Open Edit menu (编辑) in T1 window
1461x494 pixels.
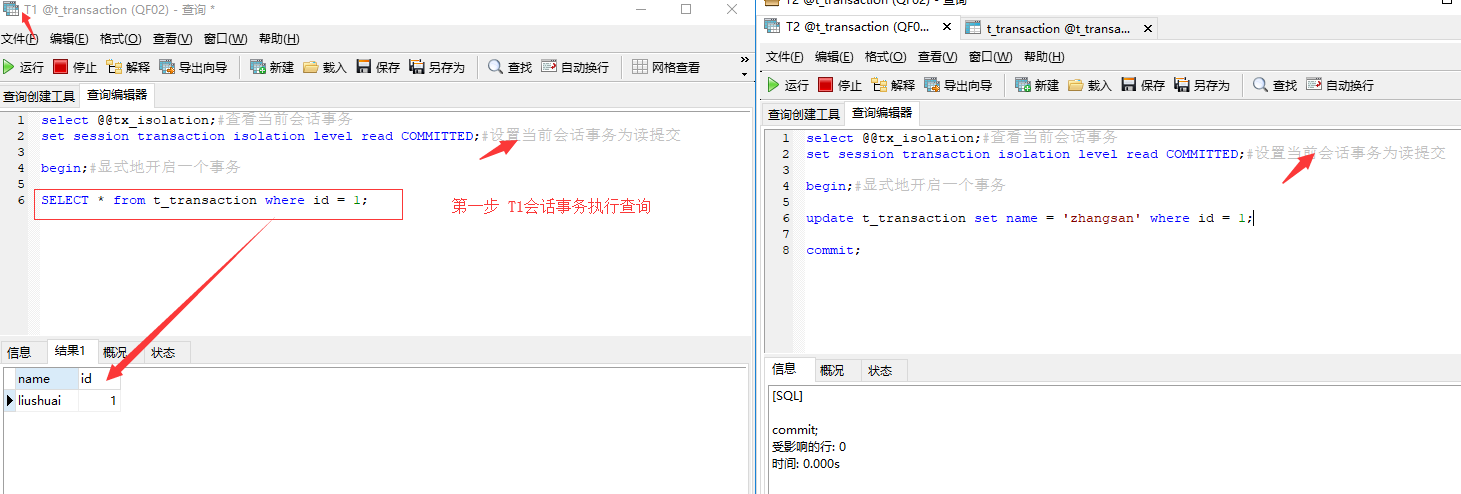[x=69, y=39]
